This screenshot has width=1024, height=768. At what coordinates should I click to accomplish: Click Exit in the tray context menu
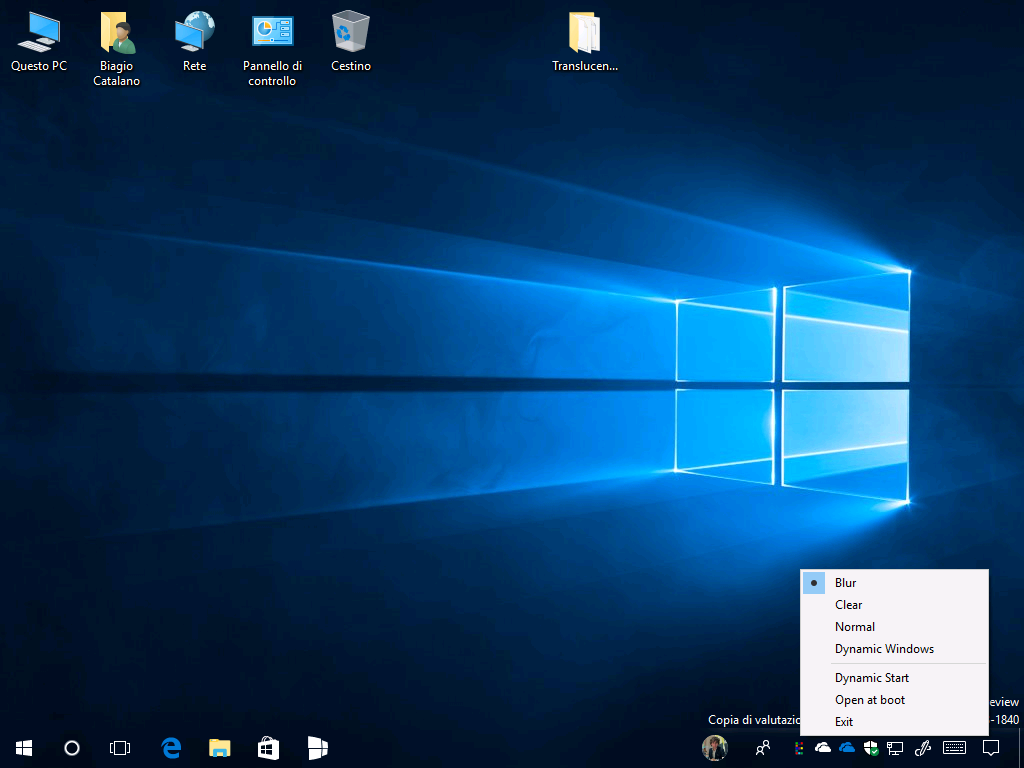tap(894, 722)
